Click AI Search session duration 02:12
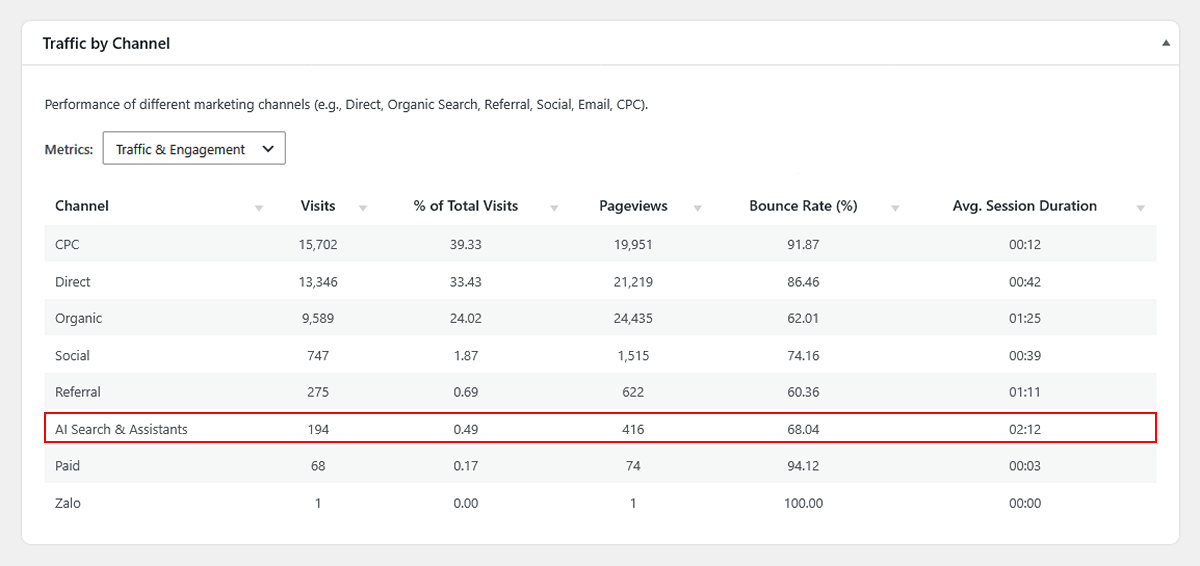 click(x=1025, y=429)
